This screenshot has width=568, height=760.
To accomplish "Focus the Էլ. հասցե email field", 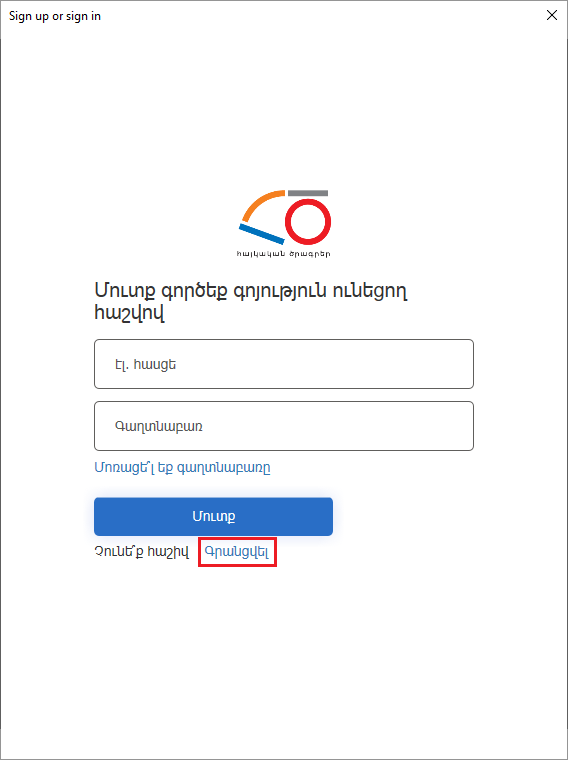I will (x=284, y=364).
